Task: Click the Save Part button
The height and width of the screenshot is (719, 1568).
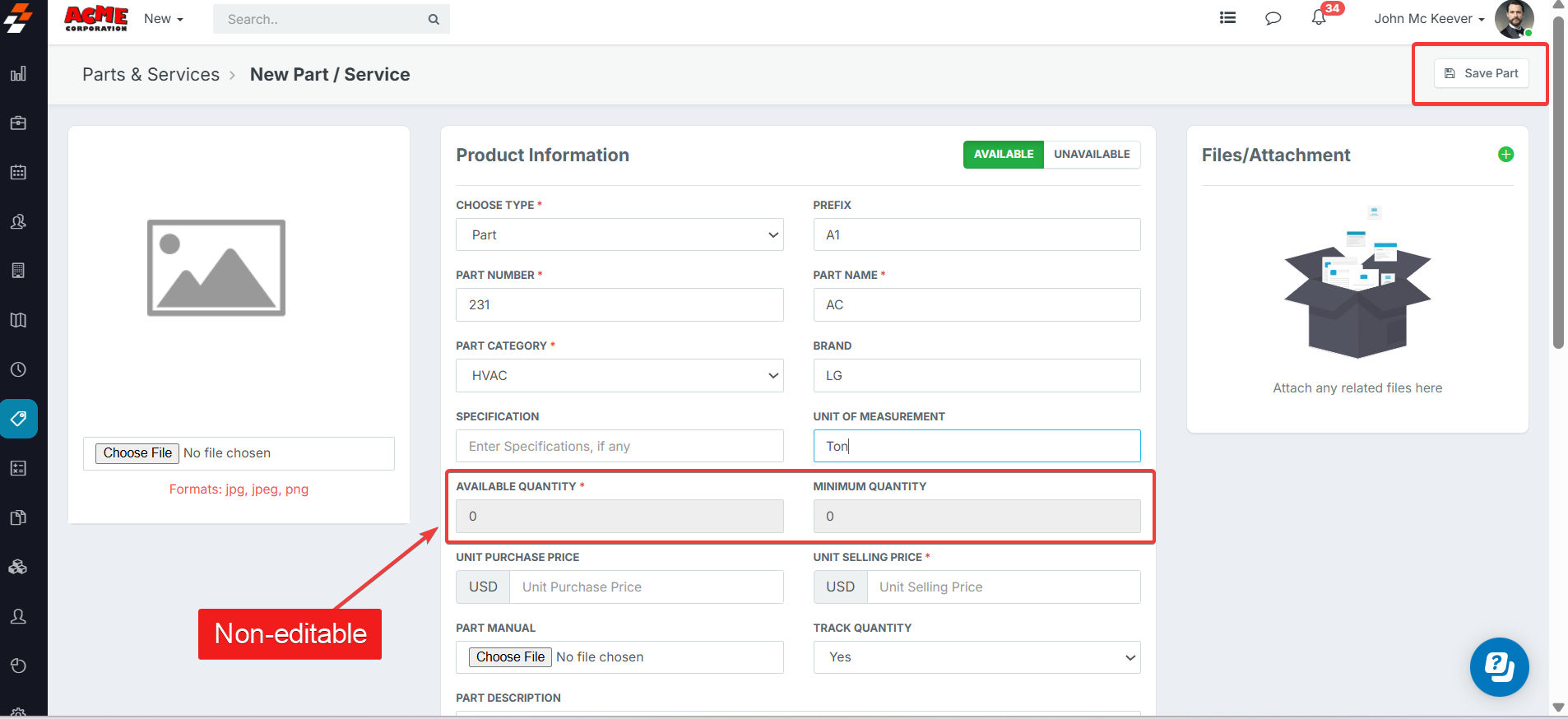Action: click(x=1481, y=73)
